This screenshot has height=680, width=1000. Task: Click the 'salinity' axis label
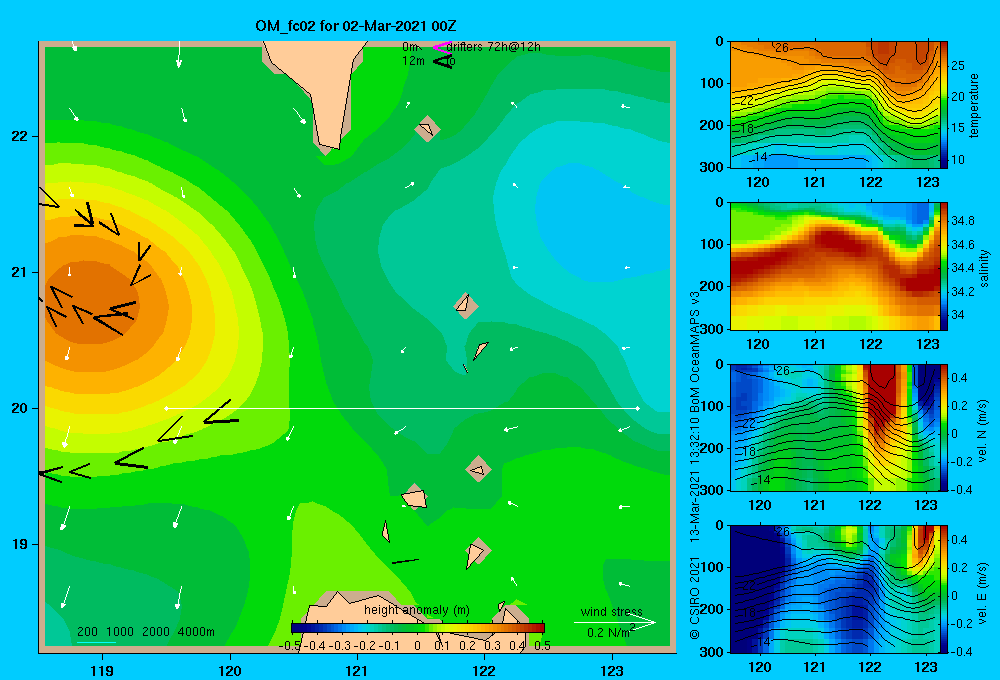coord(984,268)
